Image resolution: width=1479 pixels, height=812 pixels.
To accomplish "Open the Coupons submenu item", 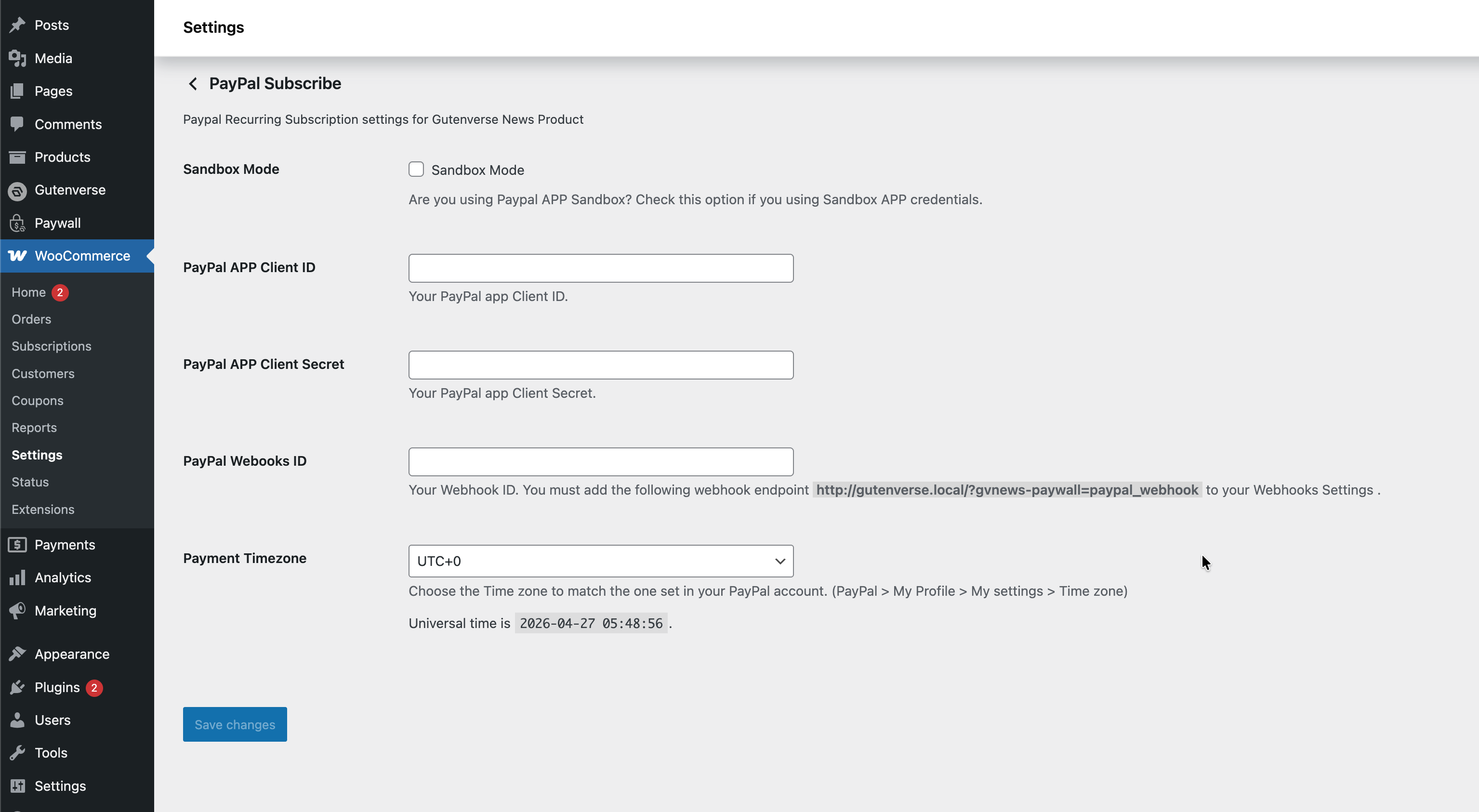I will tap(37, 401).
